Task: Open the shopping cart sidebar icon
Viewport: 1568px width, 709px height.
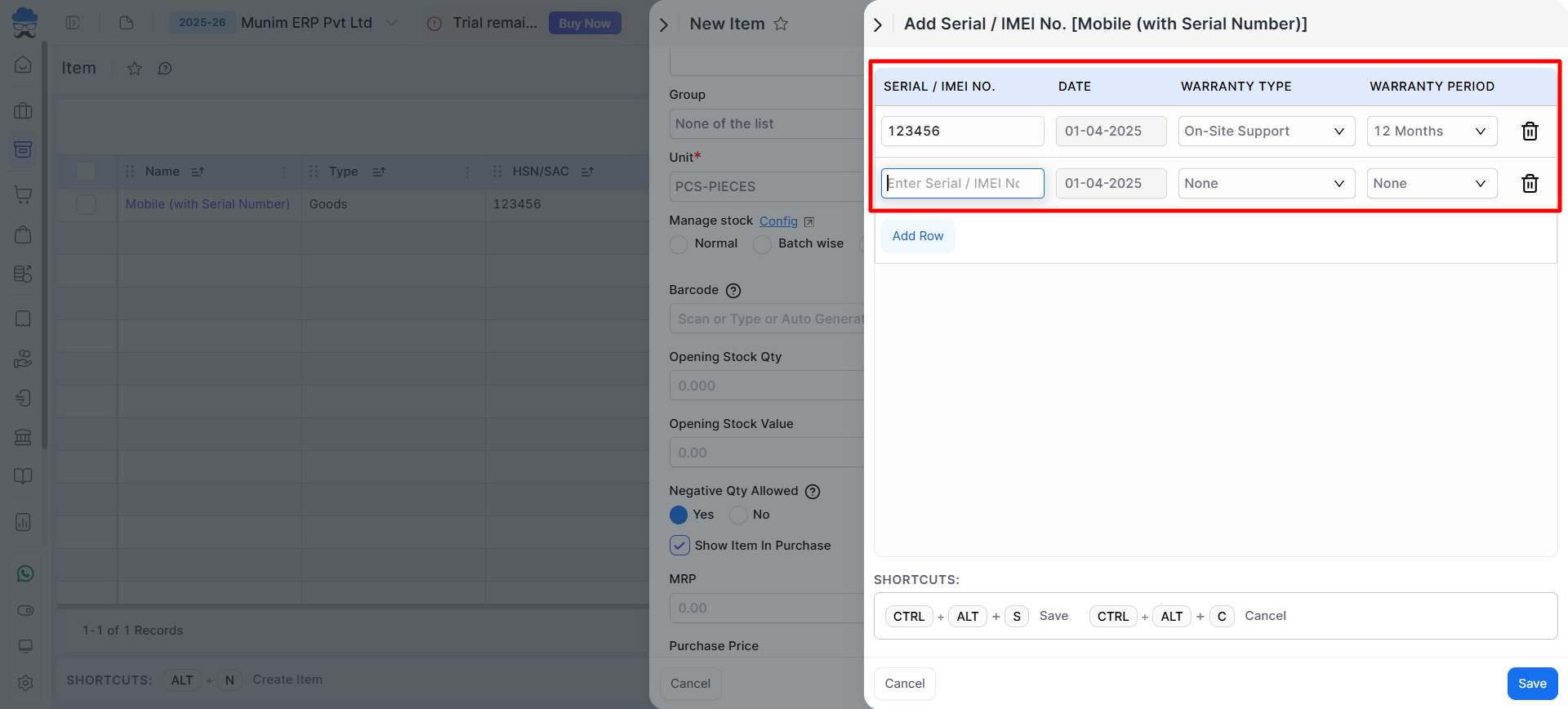Action: (24, 194)
